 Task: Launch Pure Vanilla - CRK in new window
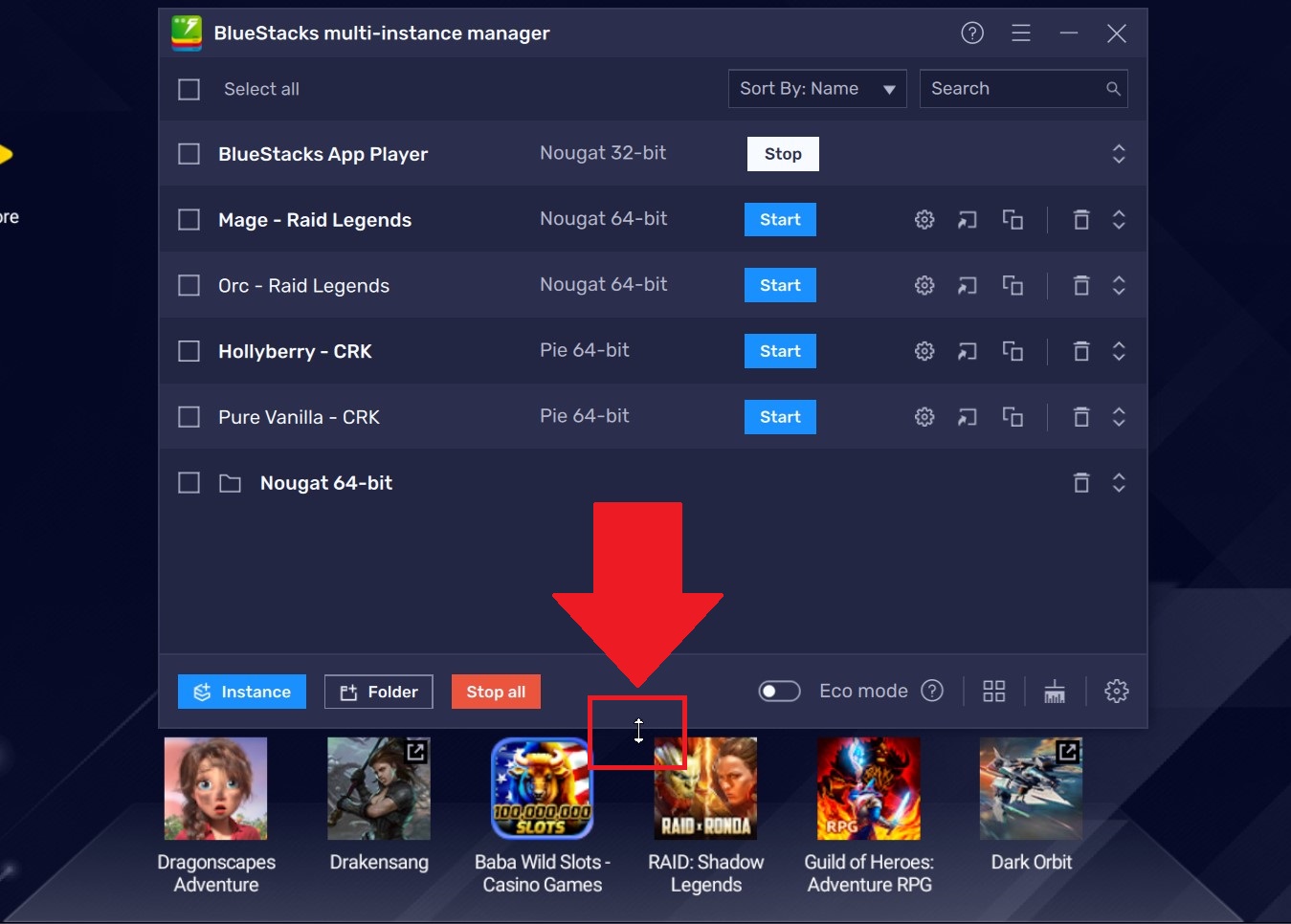[967, 417]
